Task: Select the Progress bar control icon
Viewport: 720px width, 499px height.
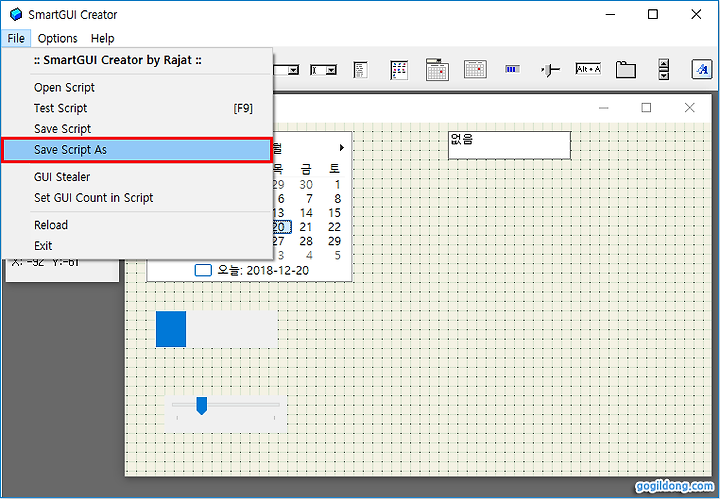Action: (x=512, y=69)
